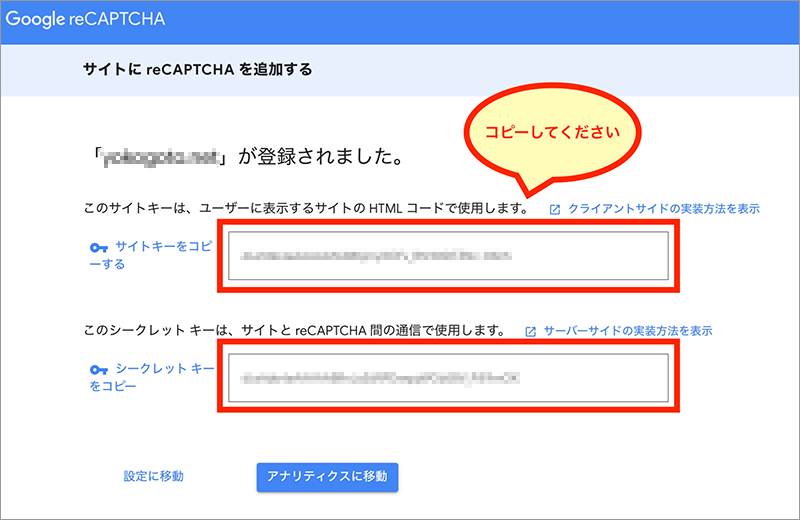800x520 pixels.
Task: Click the blurred registered domain name
Action: (x=162, y=158)
